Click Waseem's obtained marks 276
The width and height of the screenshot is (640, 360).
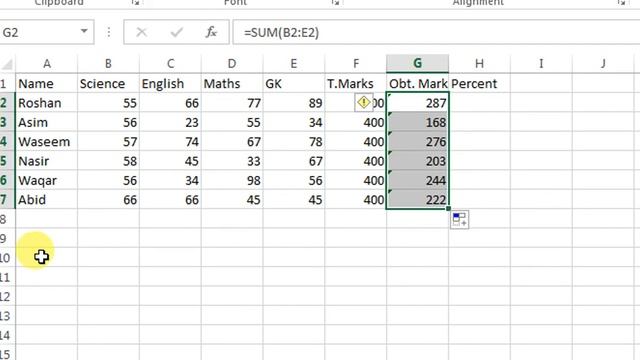[418, 142]
